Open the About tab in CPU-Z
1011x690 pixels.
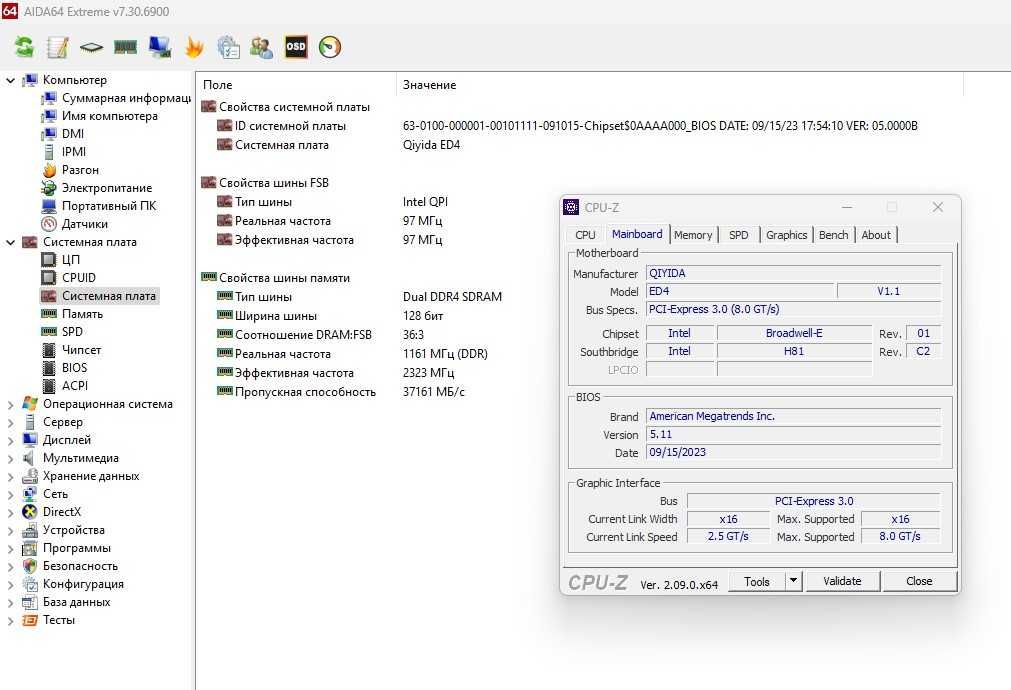click(876, 235)
